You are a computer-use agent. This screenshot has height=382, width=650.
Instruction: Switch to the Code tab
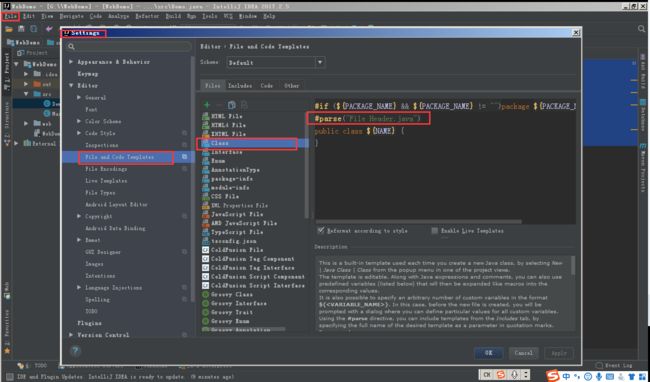tap(267, 86)
